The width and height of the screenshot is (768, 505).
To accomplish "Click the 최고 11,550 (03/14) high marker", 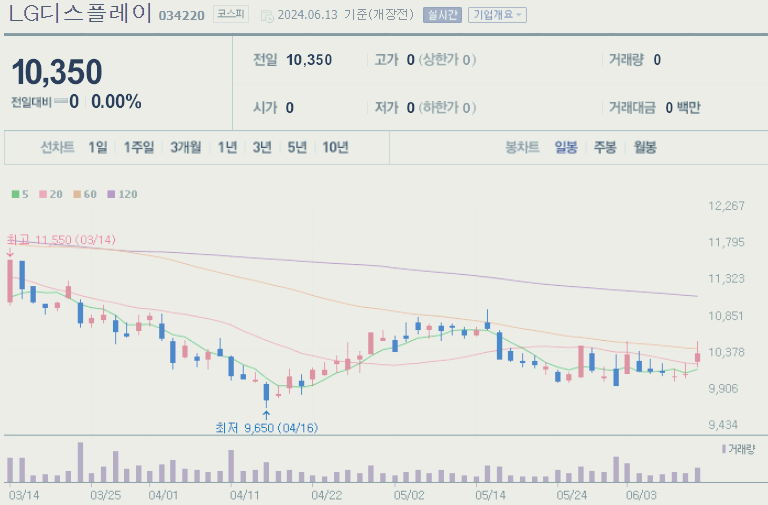I will [x=61, y=240].
